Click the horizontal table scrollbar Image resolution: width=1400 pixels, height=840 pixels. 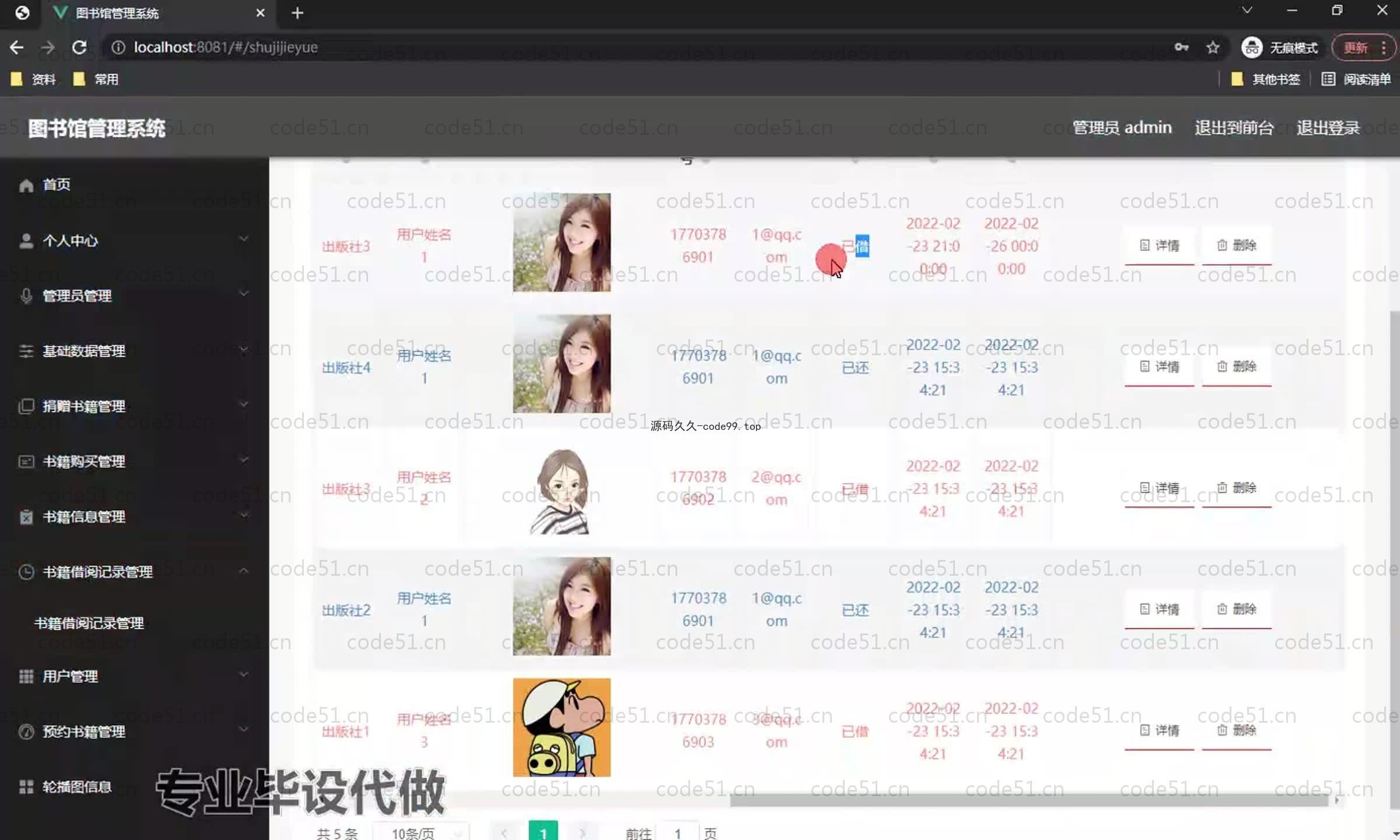[x=1030, y=800]
